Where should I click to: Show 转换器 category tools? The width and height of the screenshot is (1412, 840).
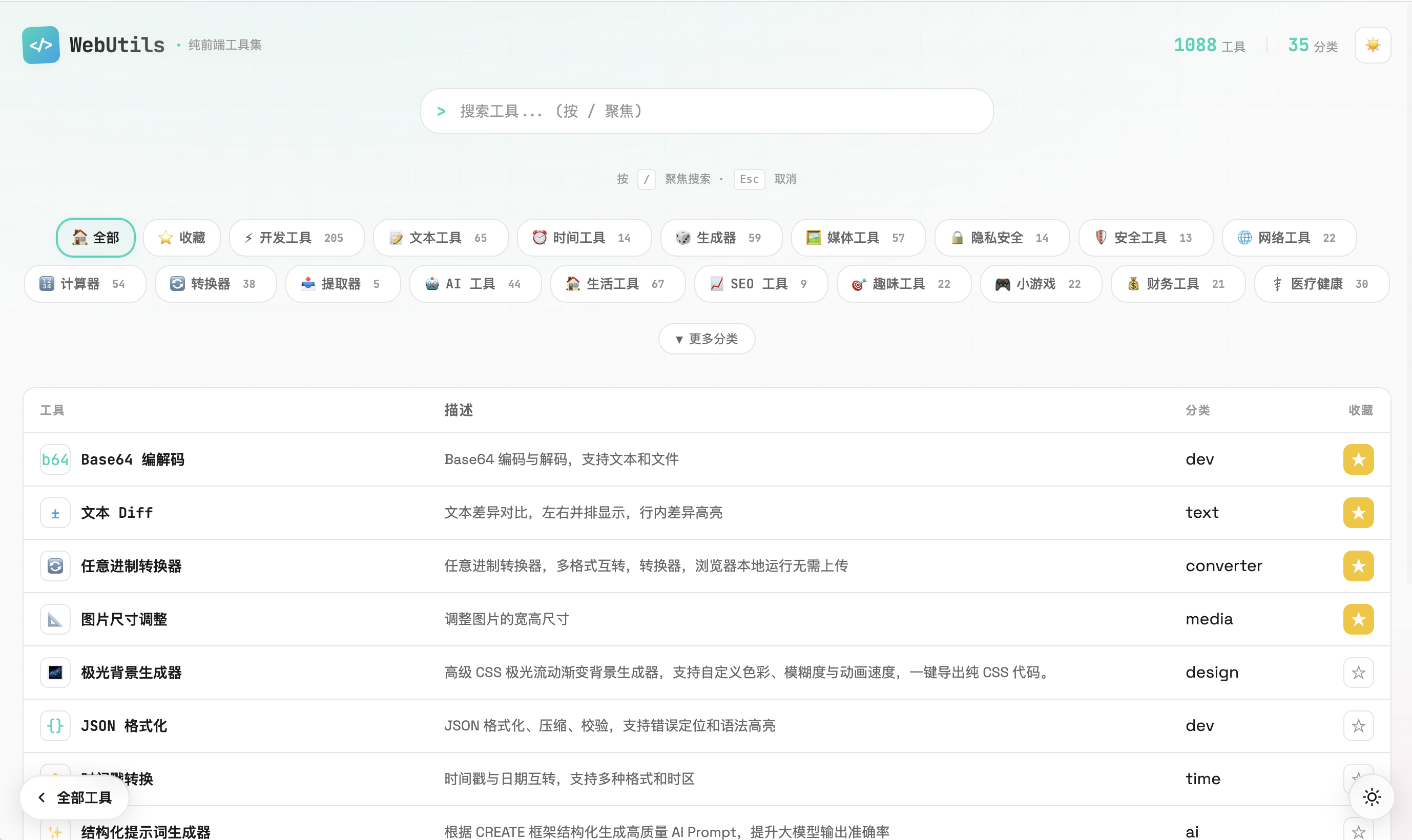216,284
